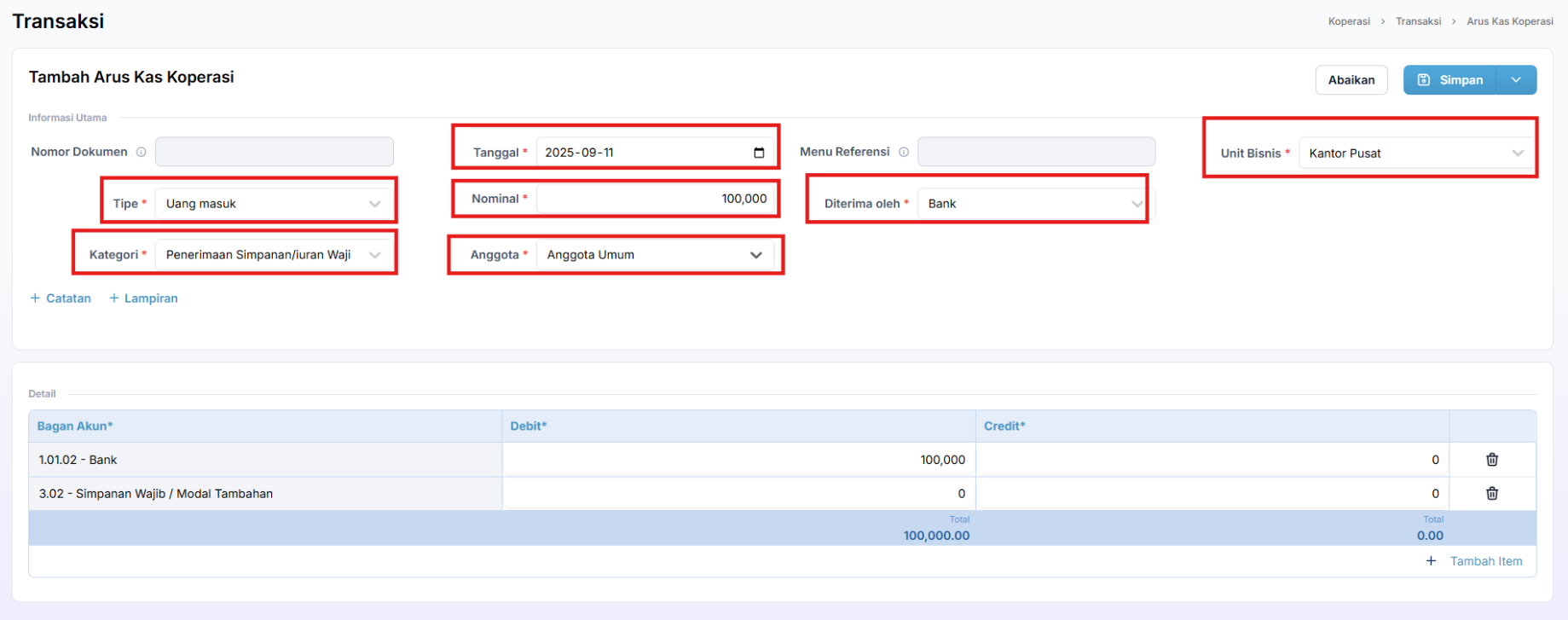Open the Anggota dropdown showing Anggota Umum
The width and height of the screenshot is (1568, 620).
655,255
